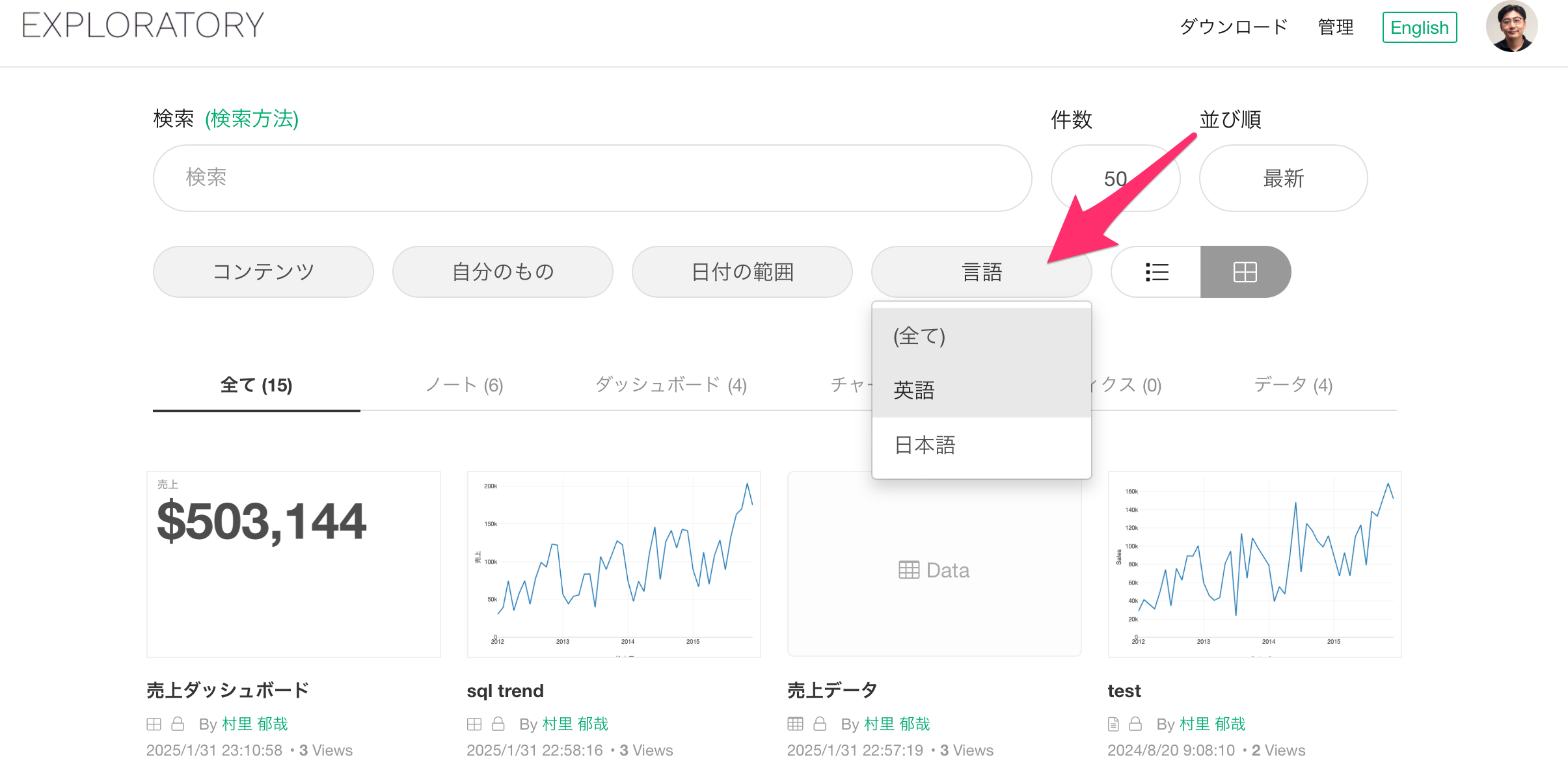Screen dimensions: 1568x779
Task: Open the 自分のもの filter dropdown
Action: click(x=503, y=272)
